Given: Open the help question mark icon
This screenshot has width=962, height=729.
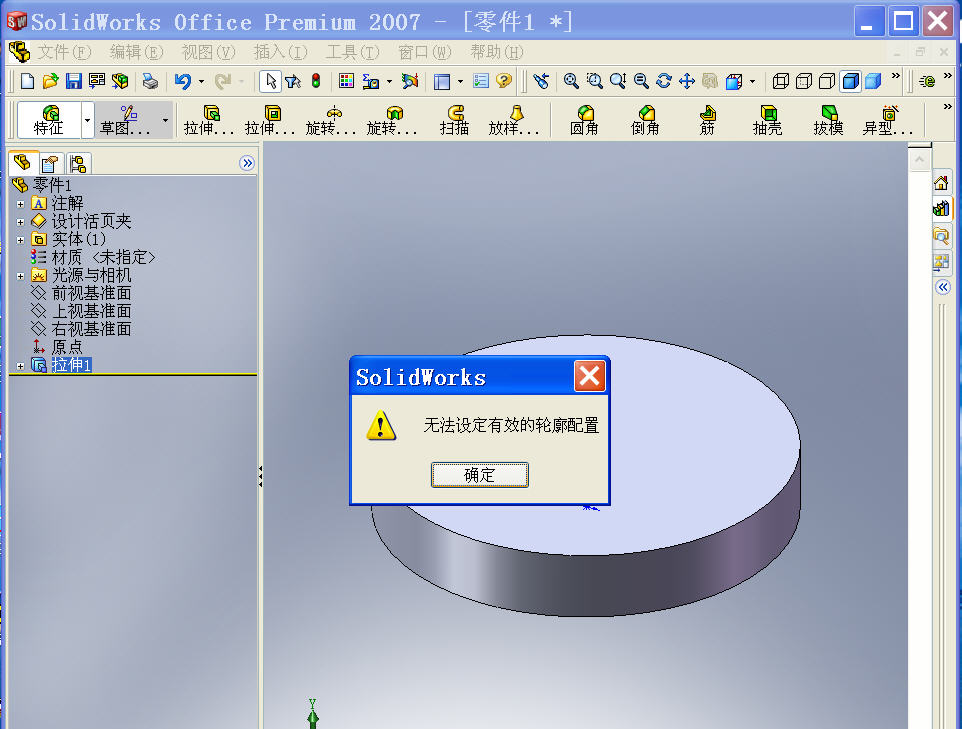Looking at the screenshot, I should pos(504,81).
